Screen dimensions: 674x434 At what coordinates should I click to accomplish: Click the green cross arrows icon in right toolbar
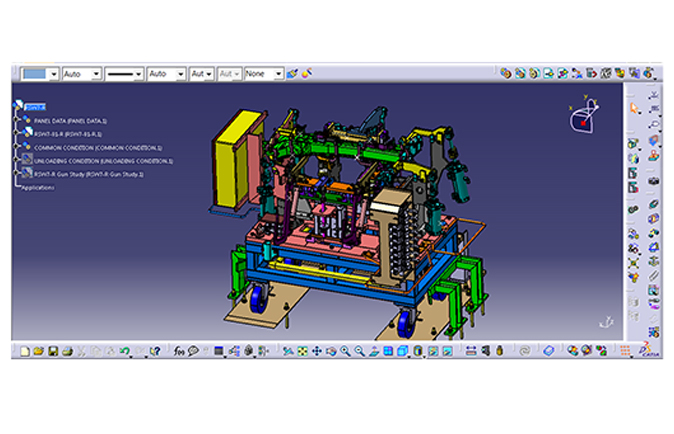[x=633, y=263]
